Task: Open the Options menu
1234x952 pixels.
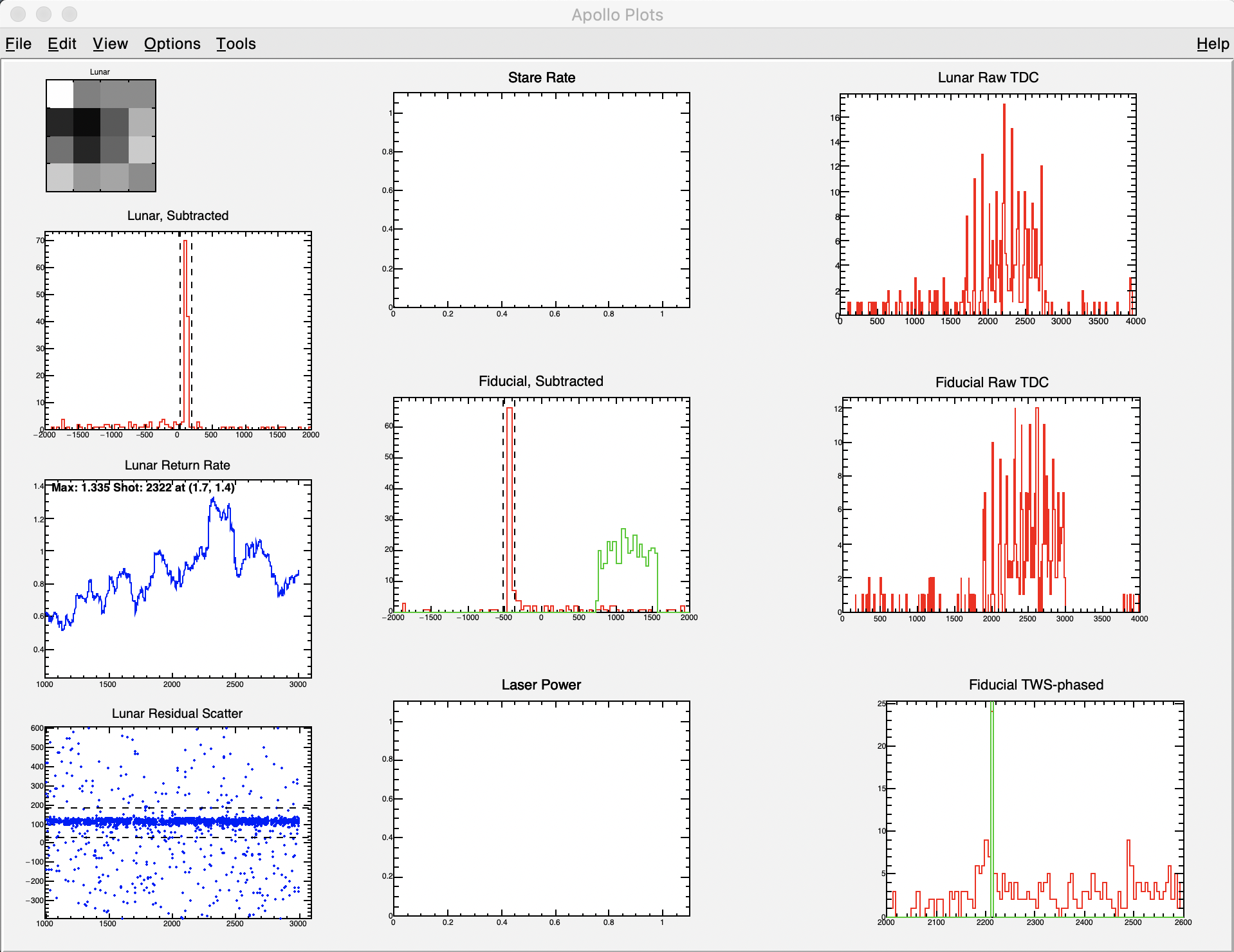Action: (x=172, y=44)
